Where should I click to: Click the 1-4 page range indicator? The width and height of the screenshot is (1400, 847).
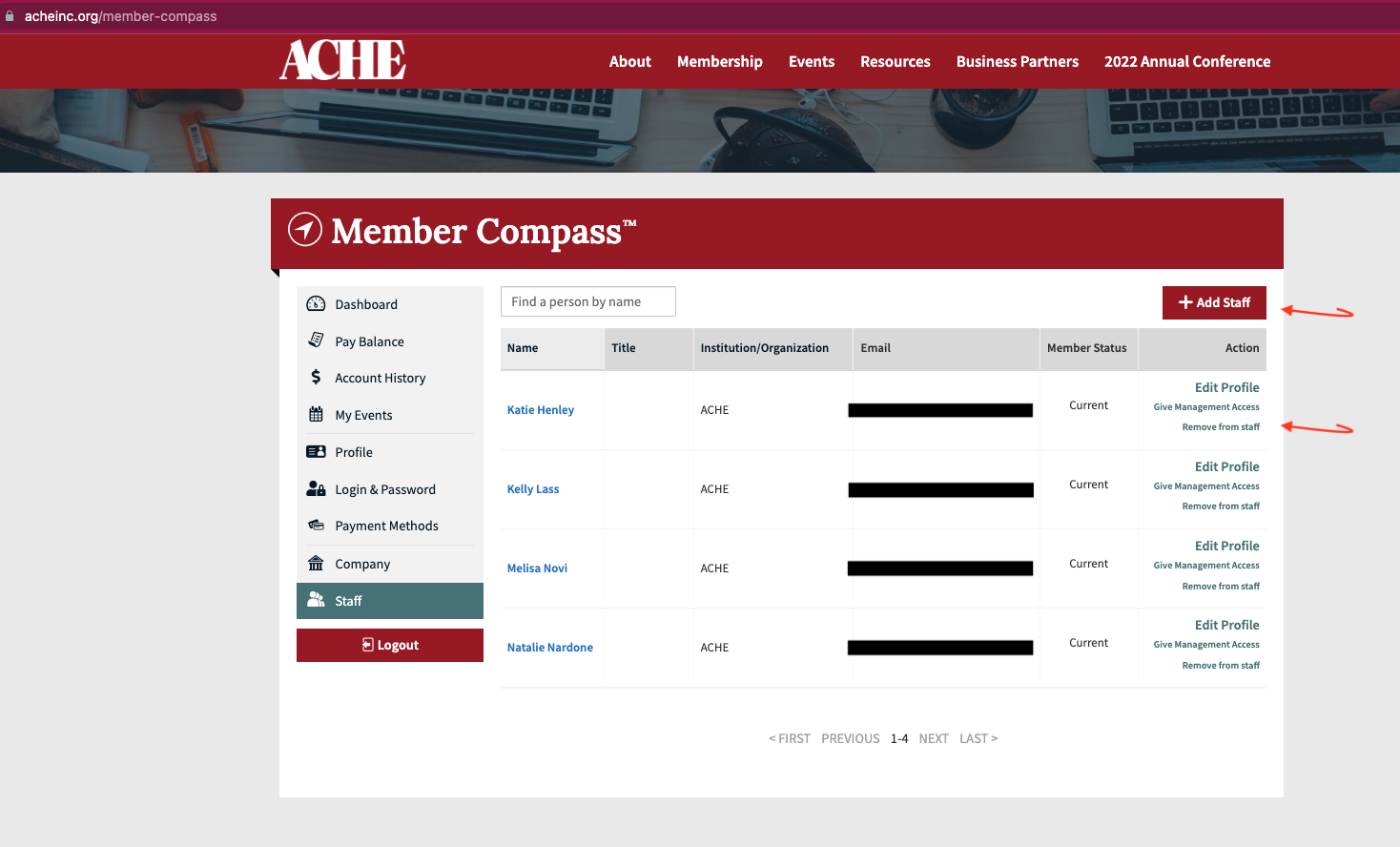click(x=899, y=738)
